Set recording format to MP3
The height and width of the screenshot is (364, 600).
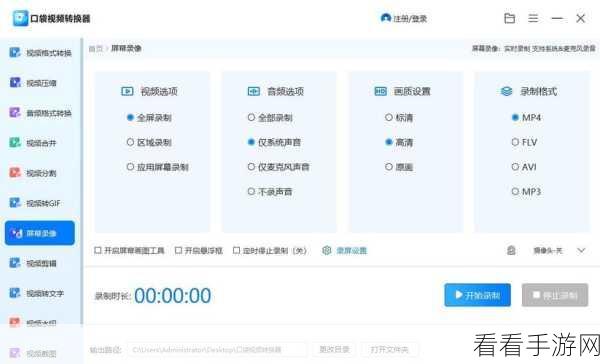tap(527, 191)
